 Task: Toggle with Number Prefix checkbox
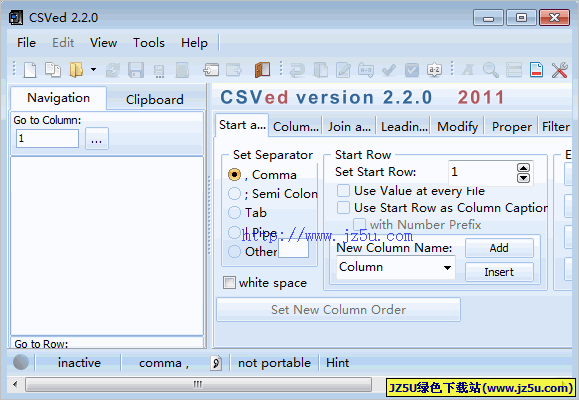pyautogui.click(x=359, y=224)
